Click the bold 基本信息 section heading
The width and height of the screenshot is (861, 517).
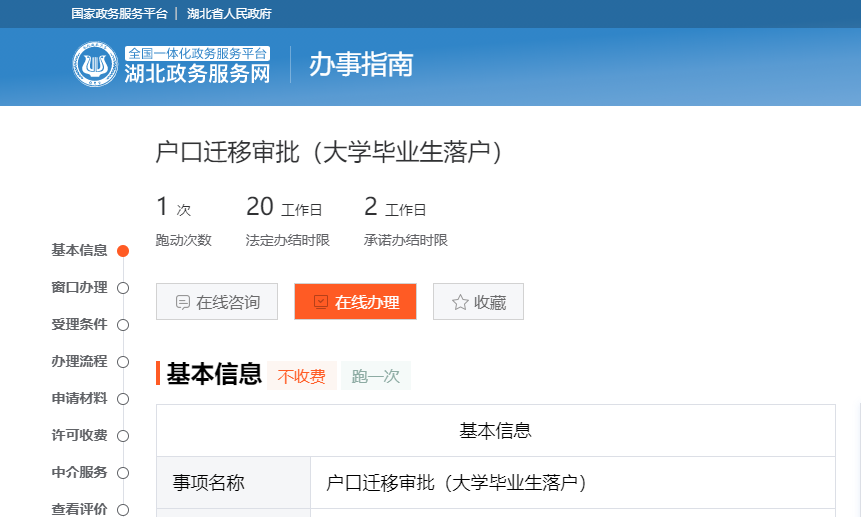tap(214, 374)
